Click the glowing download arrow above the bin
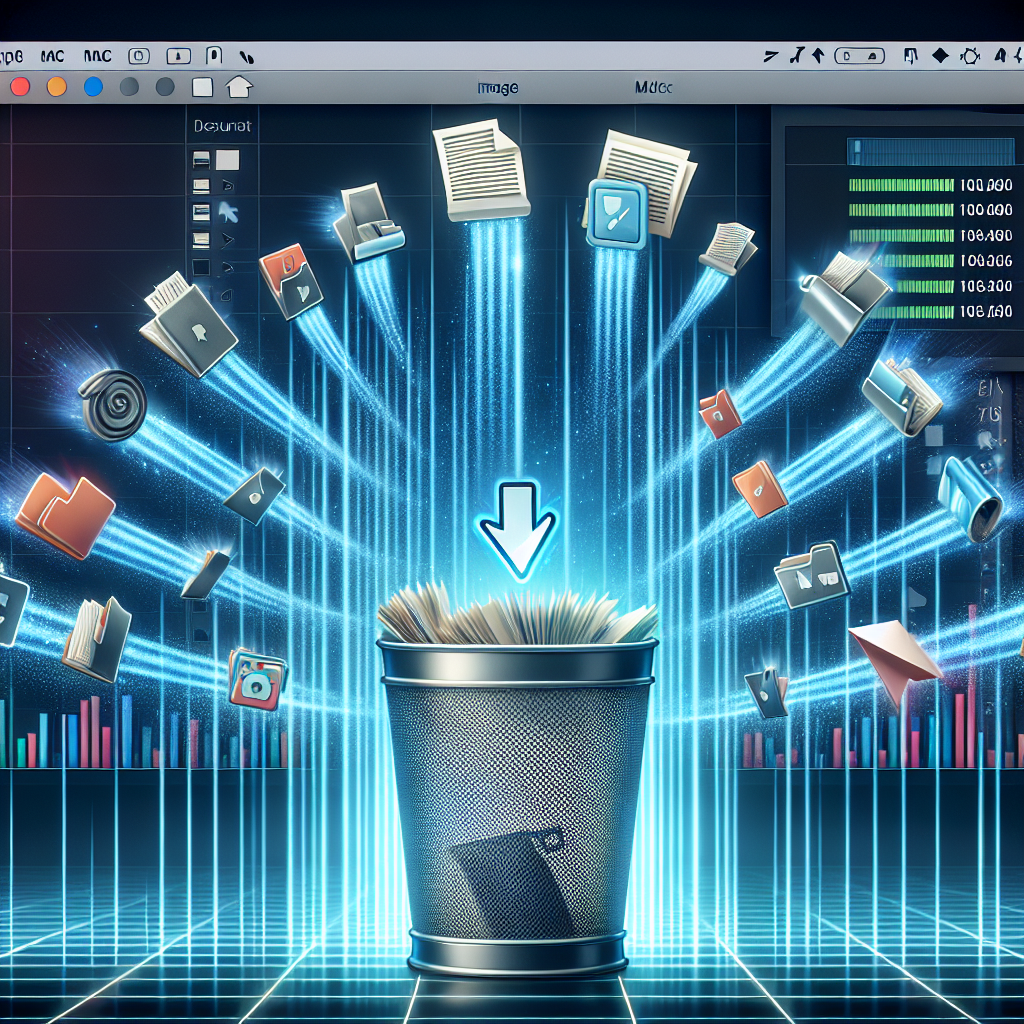The width and height of the screenshot is (1024, 1024). pos(518,530)
